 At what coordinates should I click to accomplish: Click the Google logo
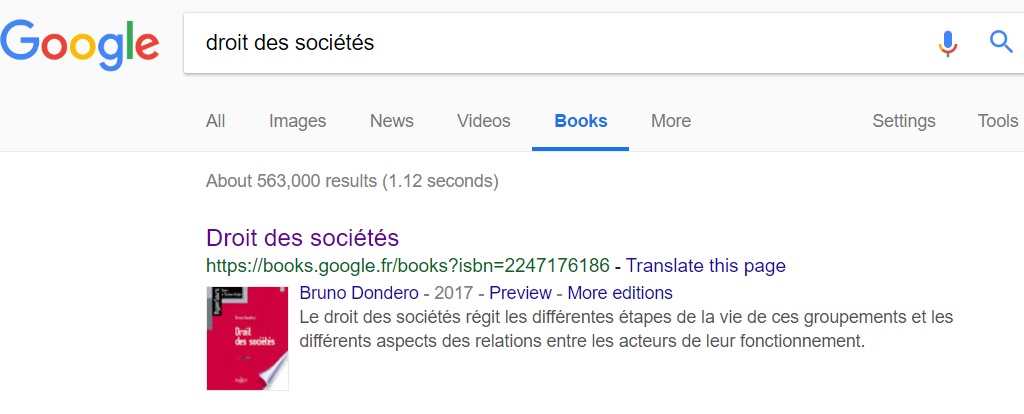point(80,44)
